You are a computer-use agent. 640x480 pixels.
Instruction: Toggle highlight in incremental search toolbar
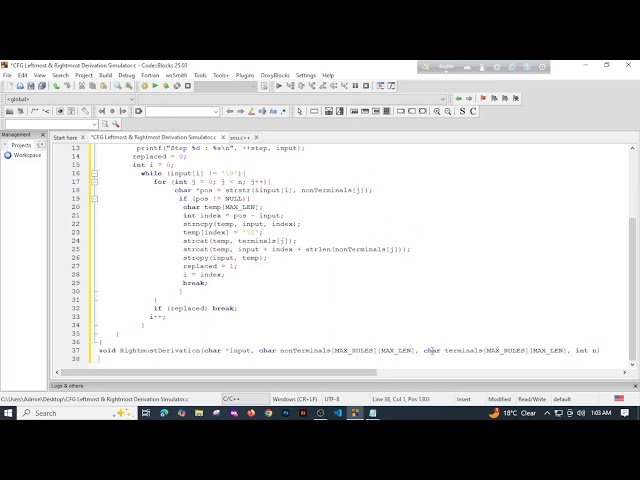pyautogui.click(x=251, y=111)
